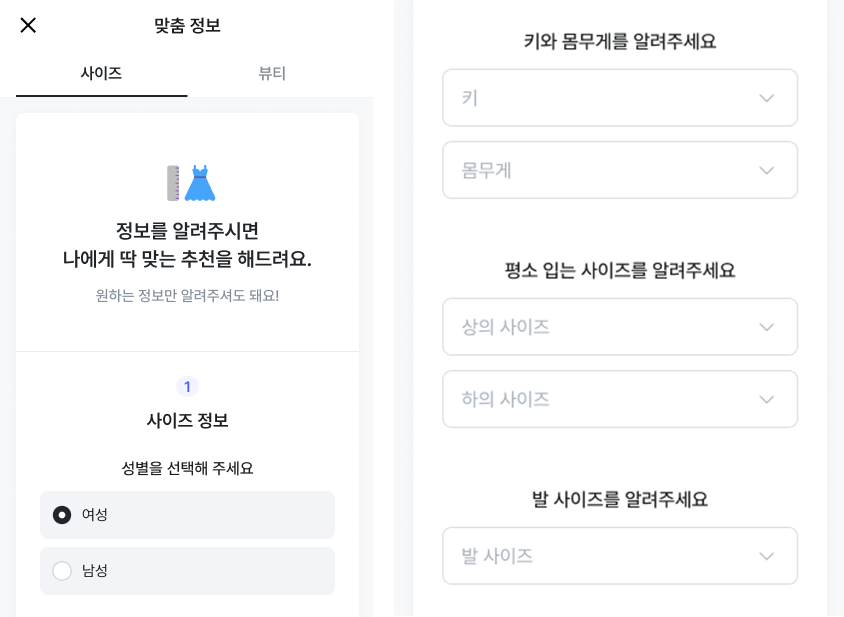Open the 발 사이즈 foot size dropdown

click(620, 556)
